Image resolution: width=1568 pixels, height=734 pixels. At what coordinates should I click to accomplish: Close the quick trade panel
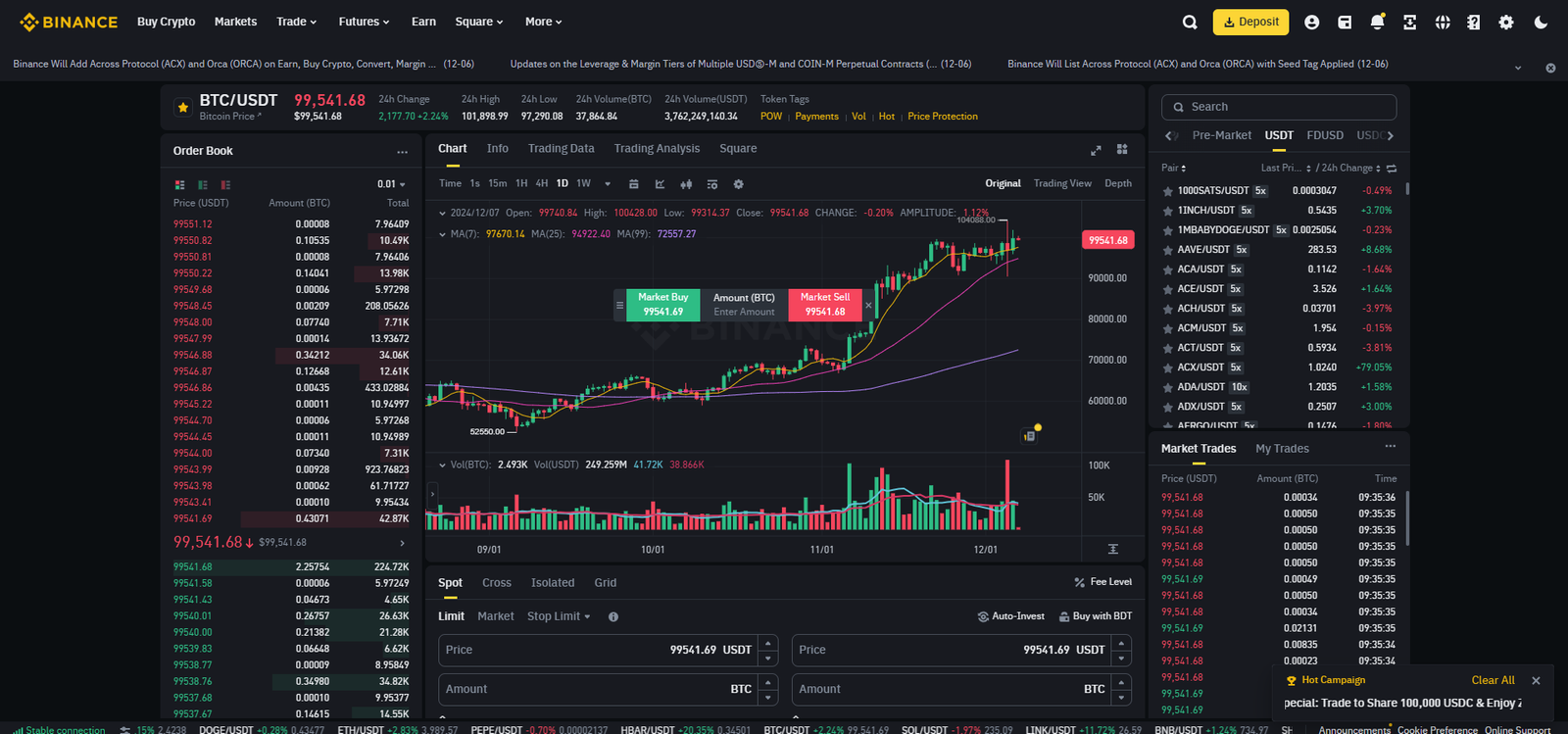click(868, 305)
